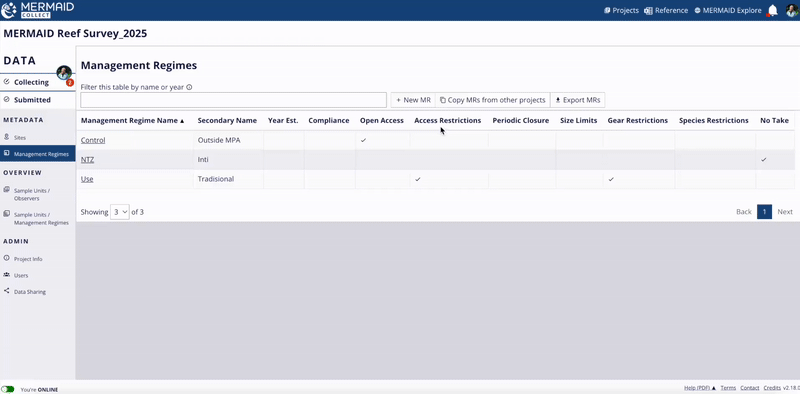
Task: Click the filter info help icon
Action: (189, 87)
